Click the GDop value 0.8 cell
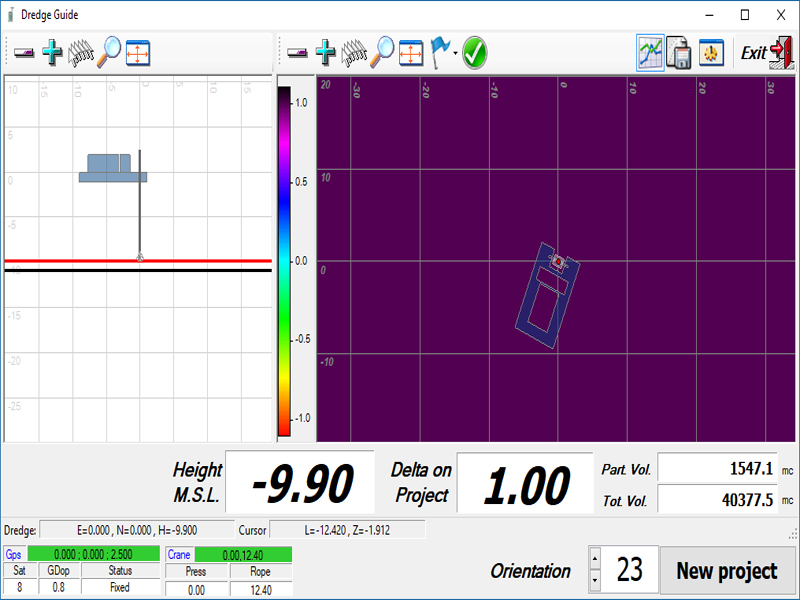The height and width of the screenshot is (600, 800). pos(59,587)
